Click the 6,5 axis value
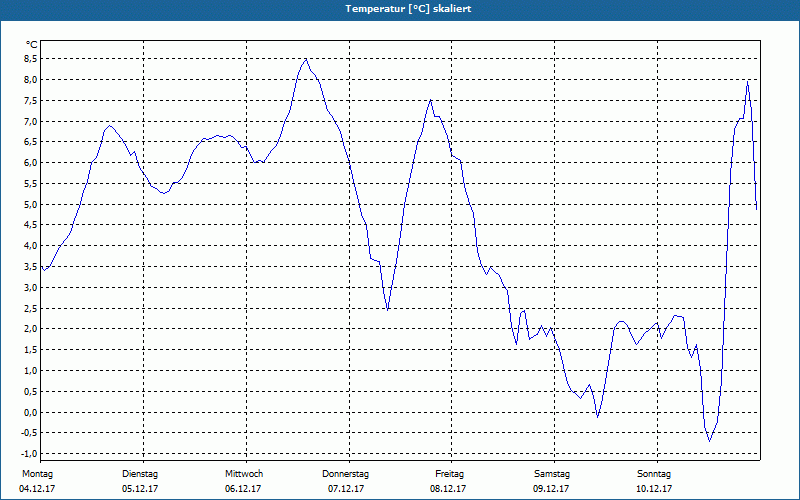This screenshot has width=800, height=500. (31, 142)
